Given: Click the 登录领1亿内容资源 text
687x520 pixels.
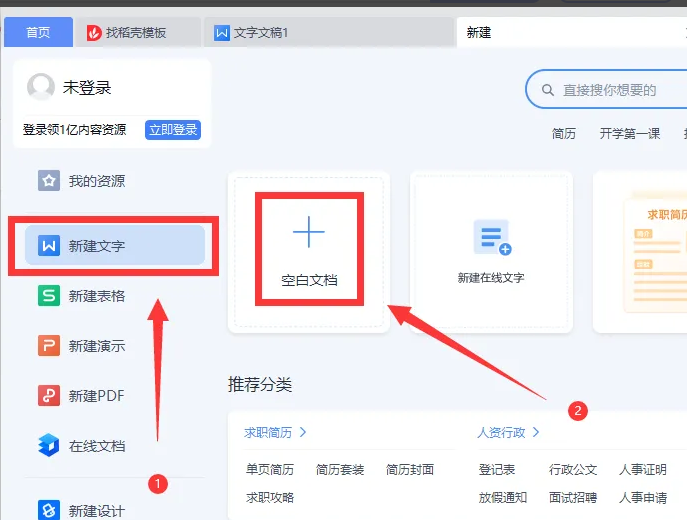Looking at the screenshot, I should 74,130.
